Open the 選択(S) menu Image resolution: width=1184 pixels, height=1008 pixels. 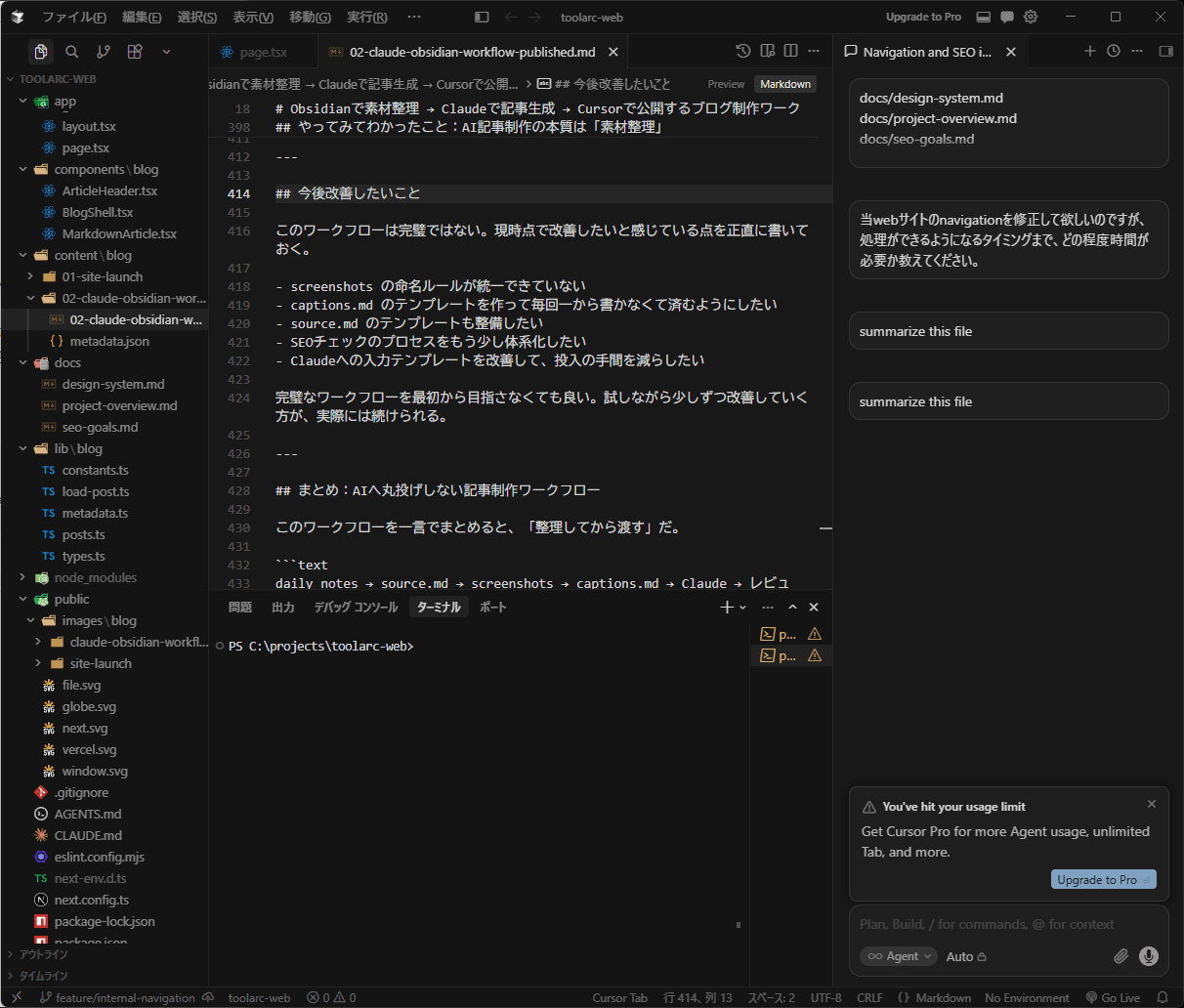click(x=197, y=17)
